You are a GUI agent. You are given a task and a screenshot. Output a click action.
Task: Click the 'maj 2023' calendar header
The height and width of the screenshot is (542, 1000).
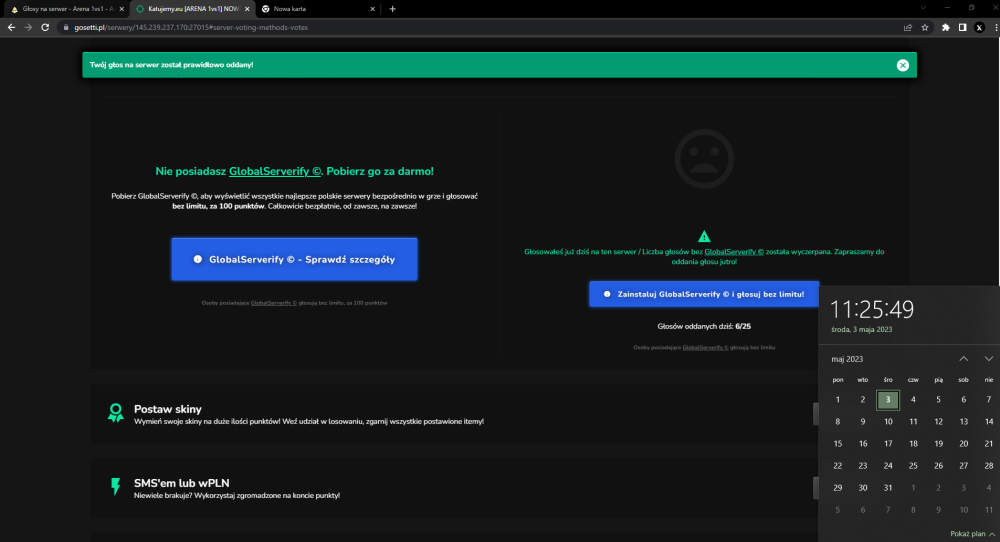click(x=847, y=359)
